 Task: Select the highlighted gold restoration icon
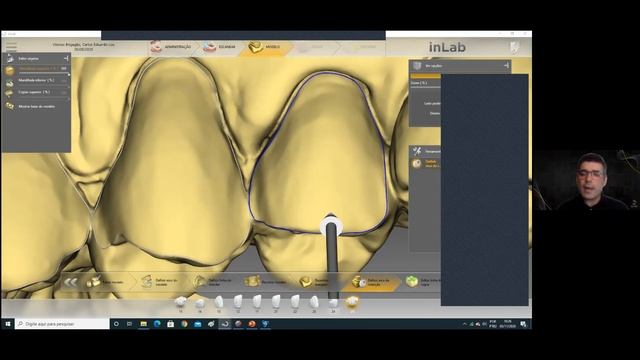click(352, 302)
